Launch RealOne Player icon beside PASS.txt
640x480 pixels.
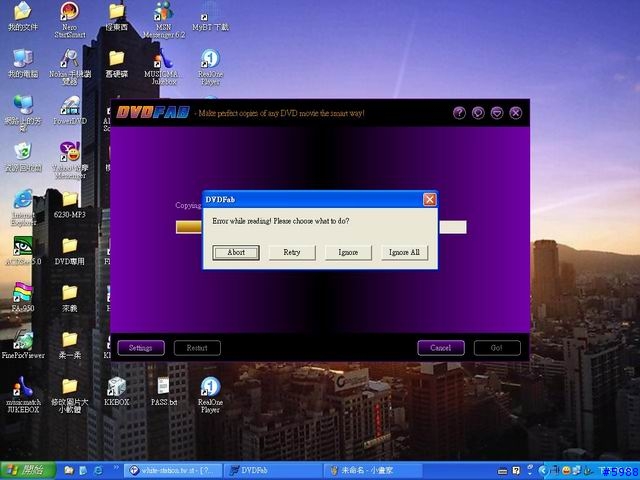210,396
